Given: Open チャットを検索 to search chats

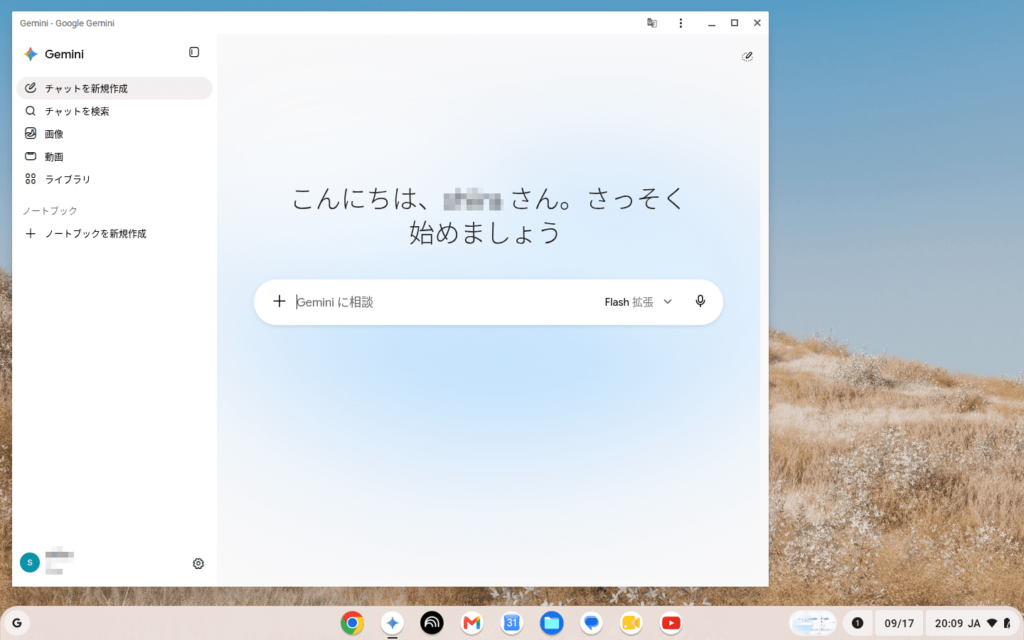Looking at the screenshot, I should tap(114, 111).
